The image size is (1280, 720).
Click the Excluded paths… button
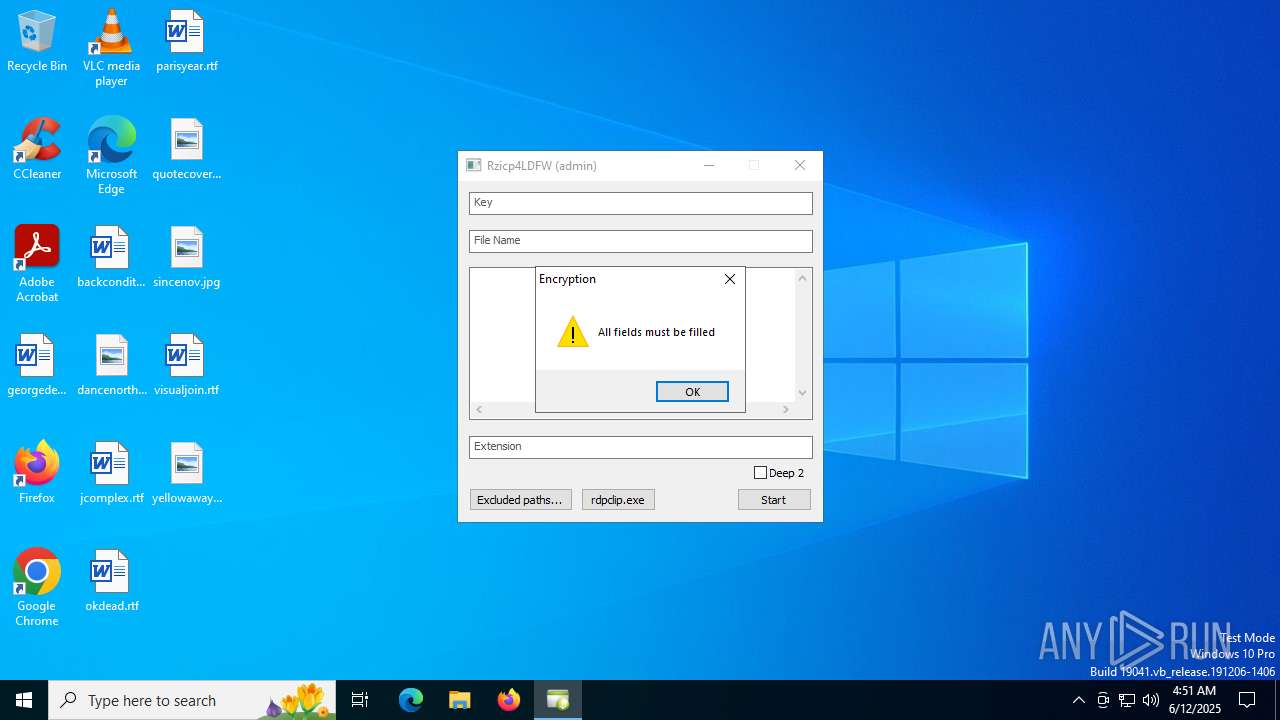520,499
